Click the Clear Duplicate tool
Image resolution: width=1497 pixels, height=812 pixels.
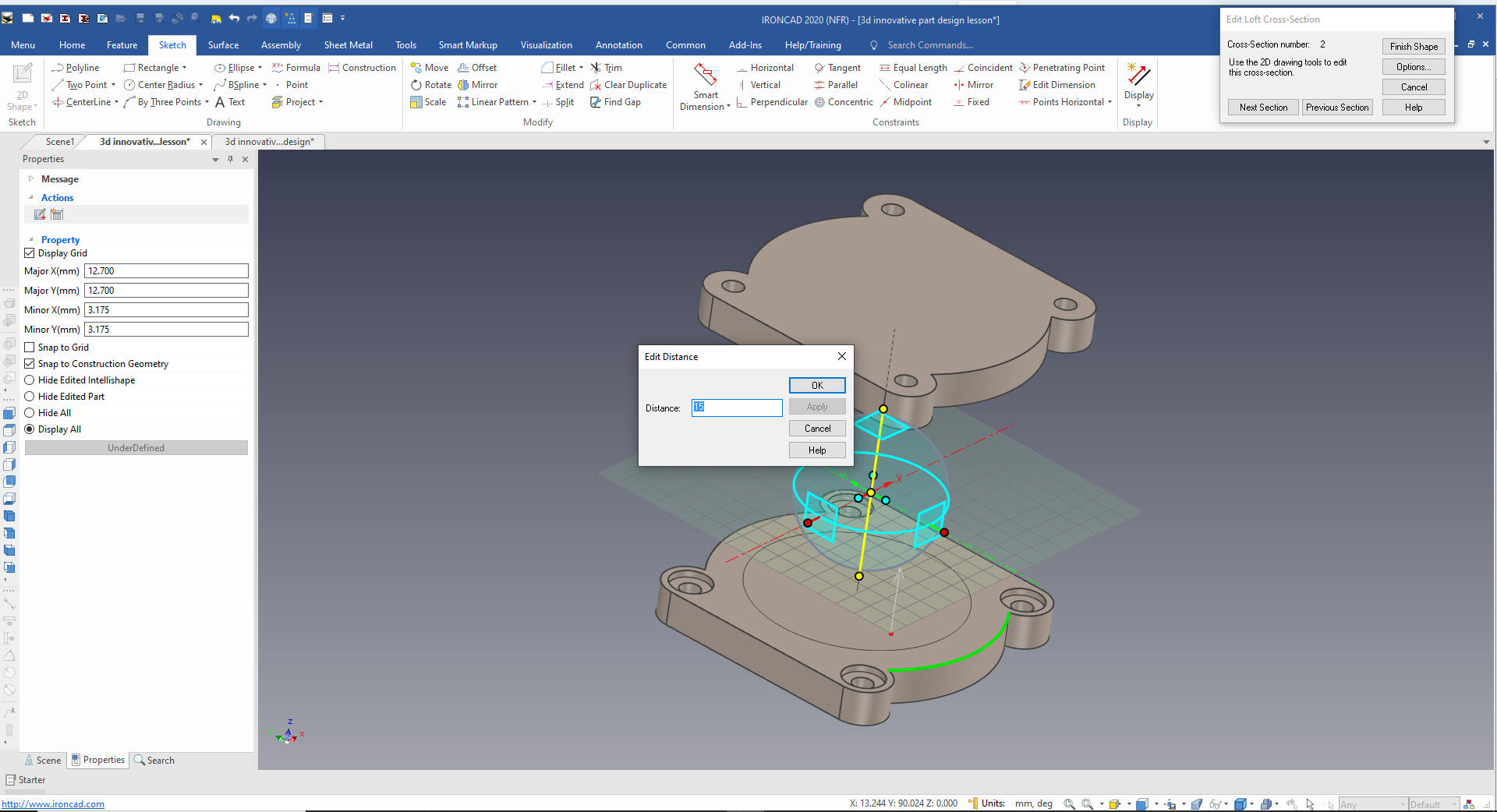pyautogui.click(x=628, y=85)
